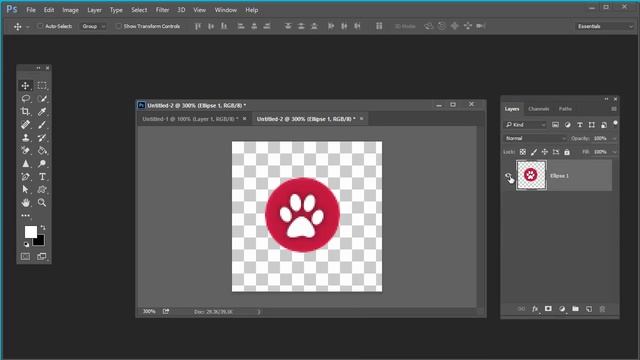Screen dimensions: 640x360
Task: Toggle lock image pixels brush icon
Action: (x=533, y=152)
